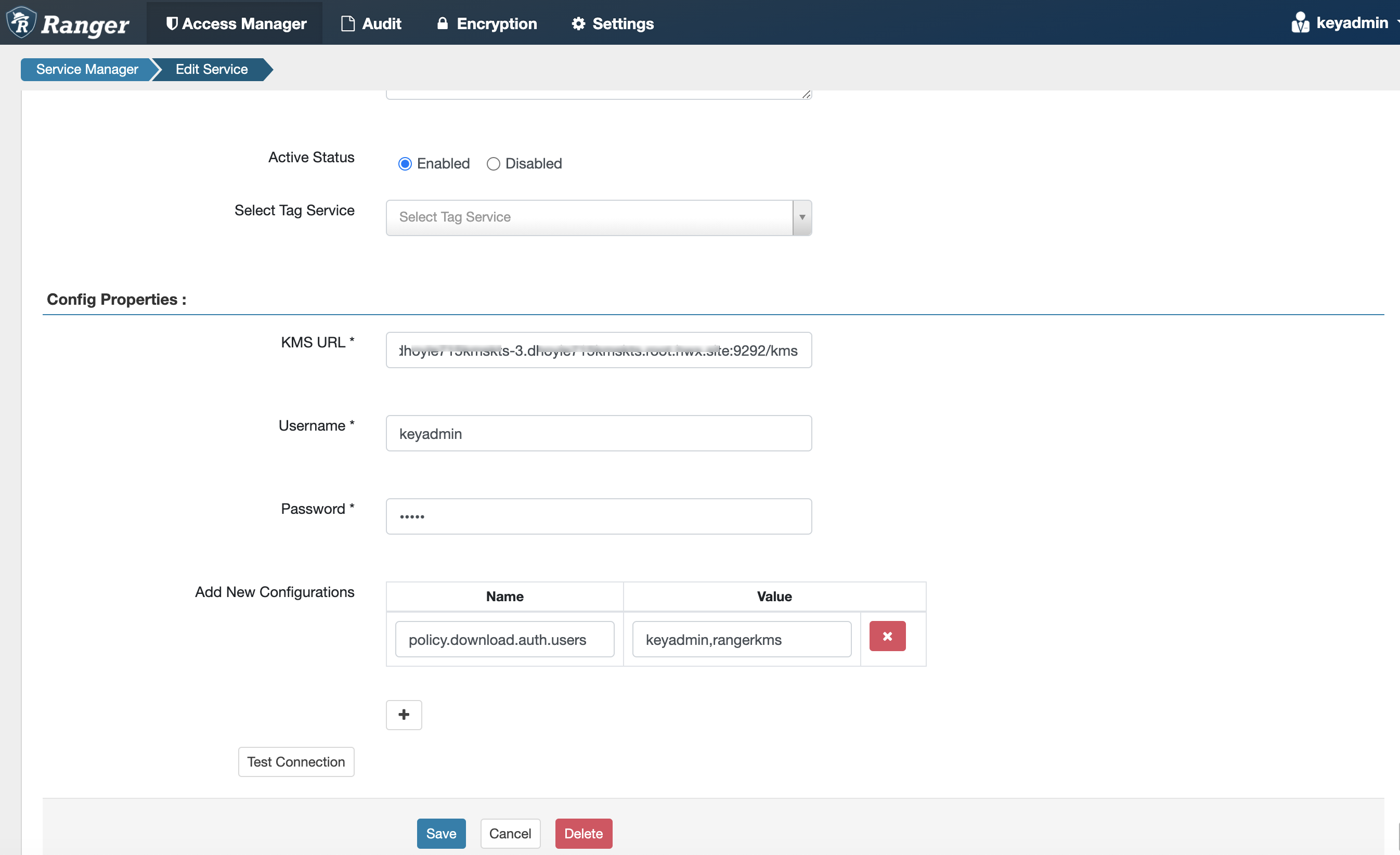Click the Encryption lock icon
Viewport: 1400px width, 855px height.
click(443, 23)
